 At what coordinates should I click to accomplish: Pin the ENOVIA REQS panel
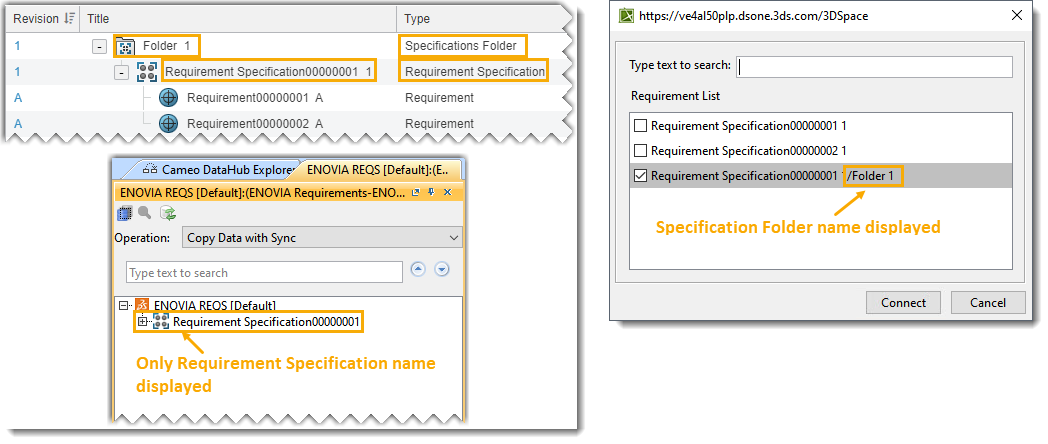click(431, 193)
